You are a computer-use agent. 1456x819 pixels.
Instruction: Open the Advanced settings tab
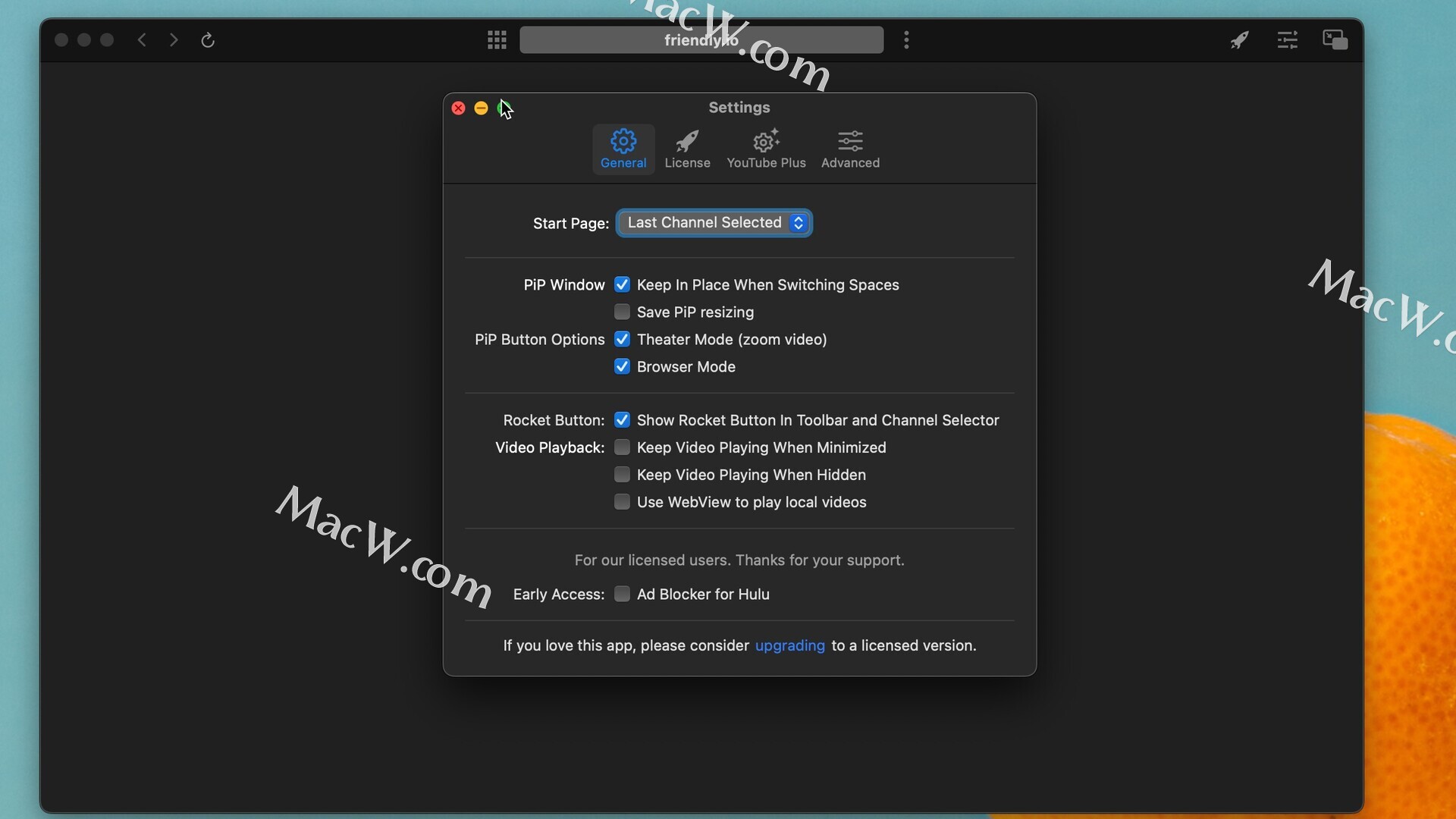pyautogui.click(x=850, y=149)
